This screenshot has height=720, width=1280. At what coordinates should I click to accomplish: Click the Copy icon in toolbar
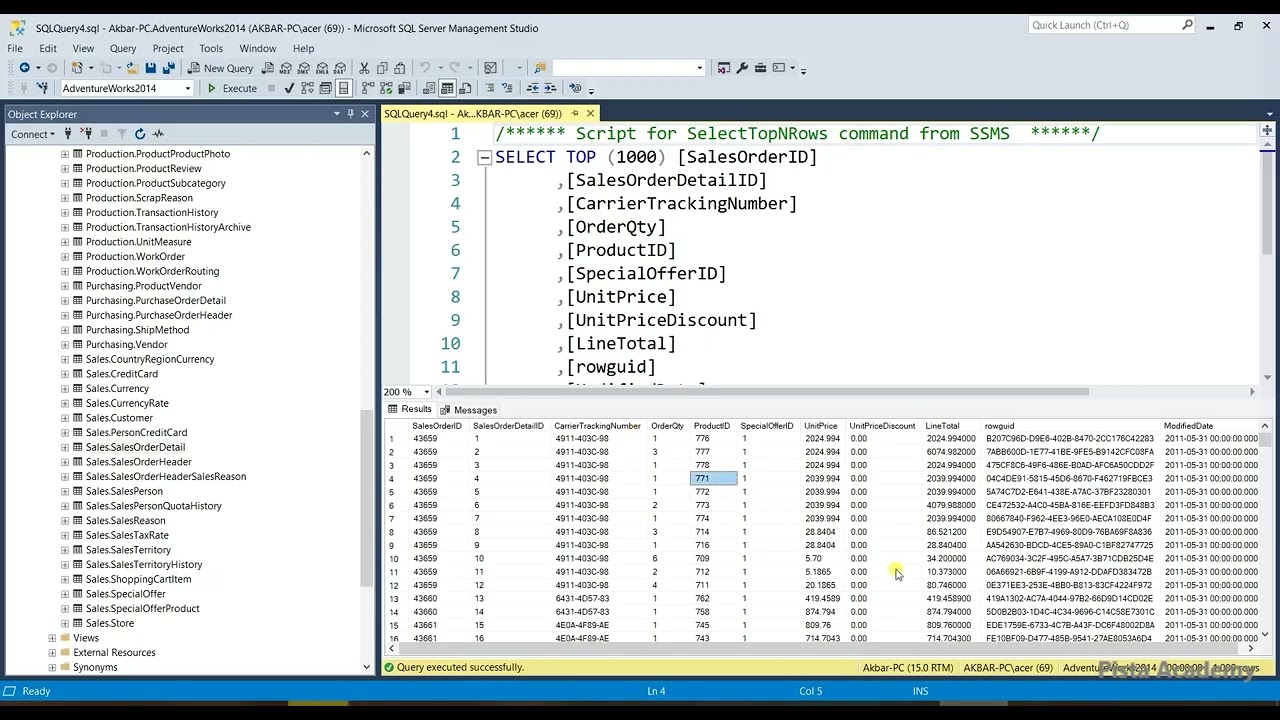click(x=382, y=68)
